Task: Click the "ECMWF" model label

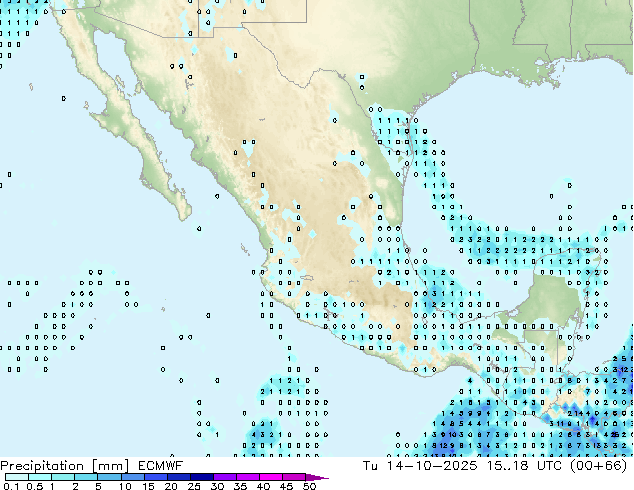Action: tap(161, 466)
